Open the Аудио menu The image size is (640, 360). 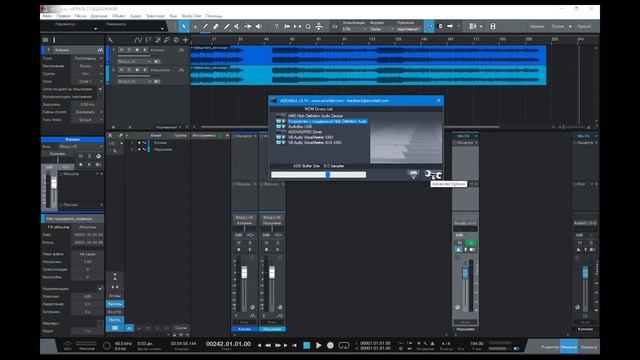136,16
